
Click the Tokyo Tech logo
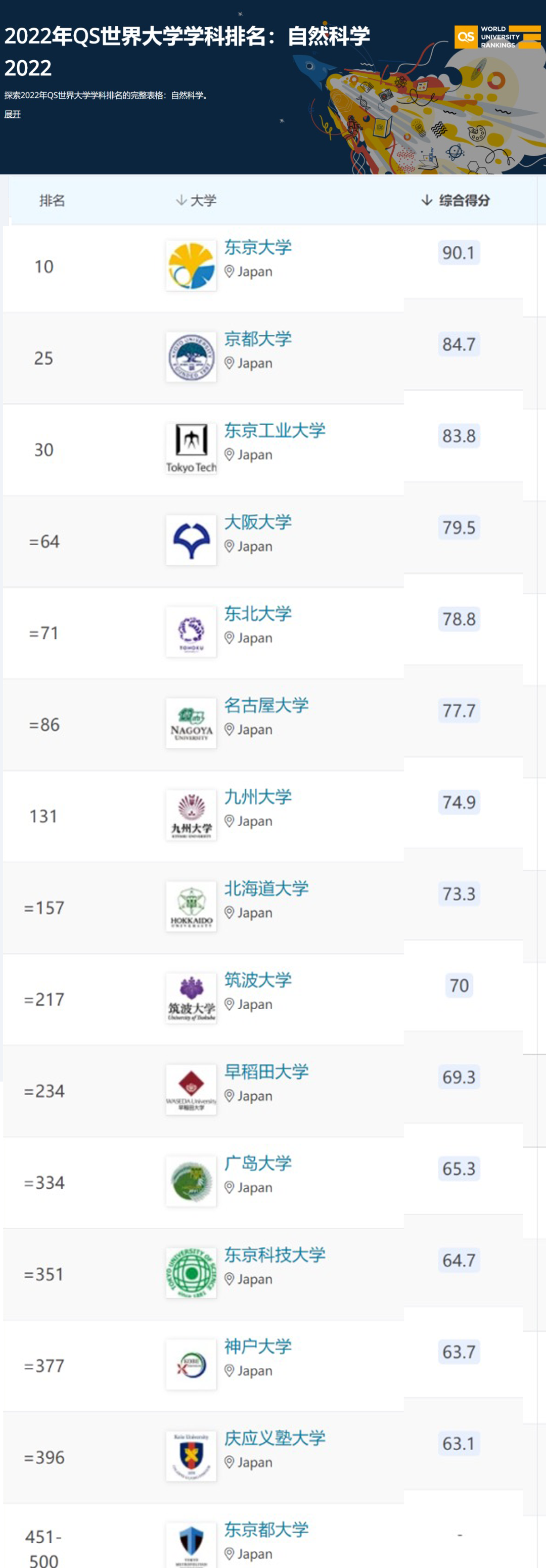(x=191, y=449)
